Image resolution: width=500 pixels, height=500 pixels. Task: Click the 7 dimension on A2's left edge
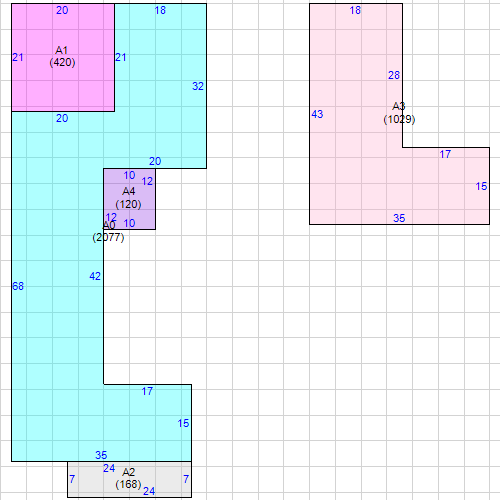pyautogui.click(x=72, y=479)
